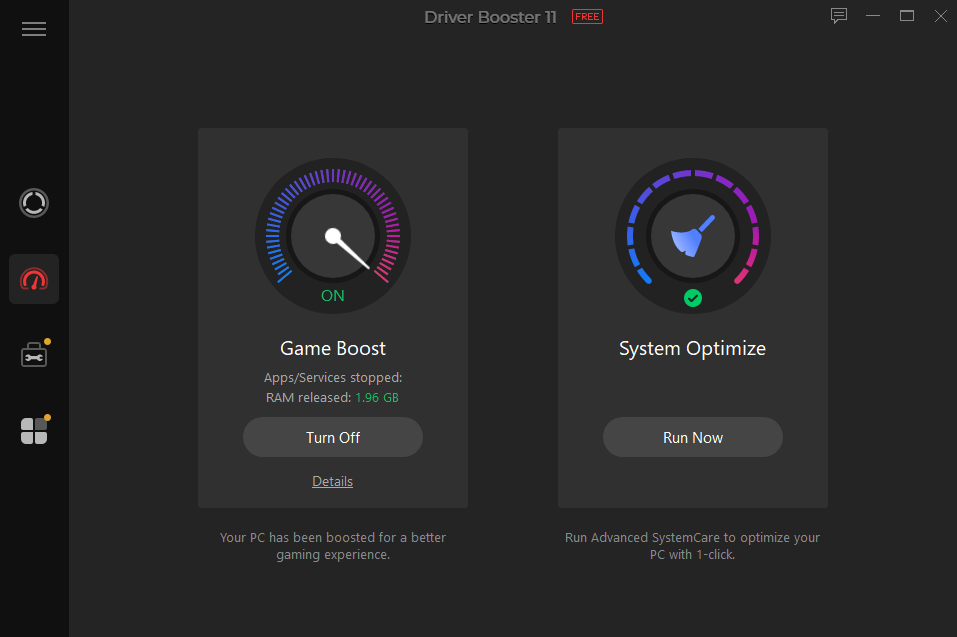This screenshot has width=957, height=637.
Task: Click the ON status under the Game Boost gauge
Action: (x=332, y=295)
